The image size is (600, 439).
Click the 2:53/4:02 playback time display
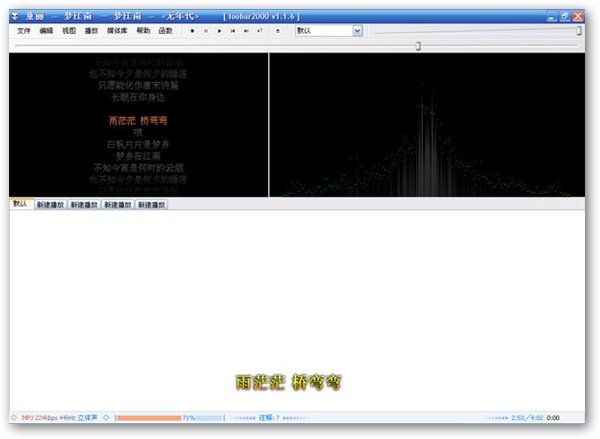(527, 418)
